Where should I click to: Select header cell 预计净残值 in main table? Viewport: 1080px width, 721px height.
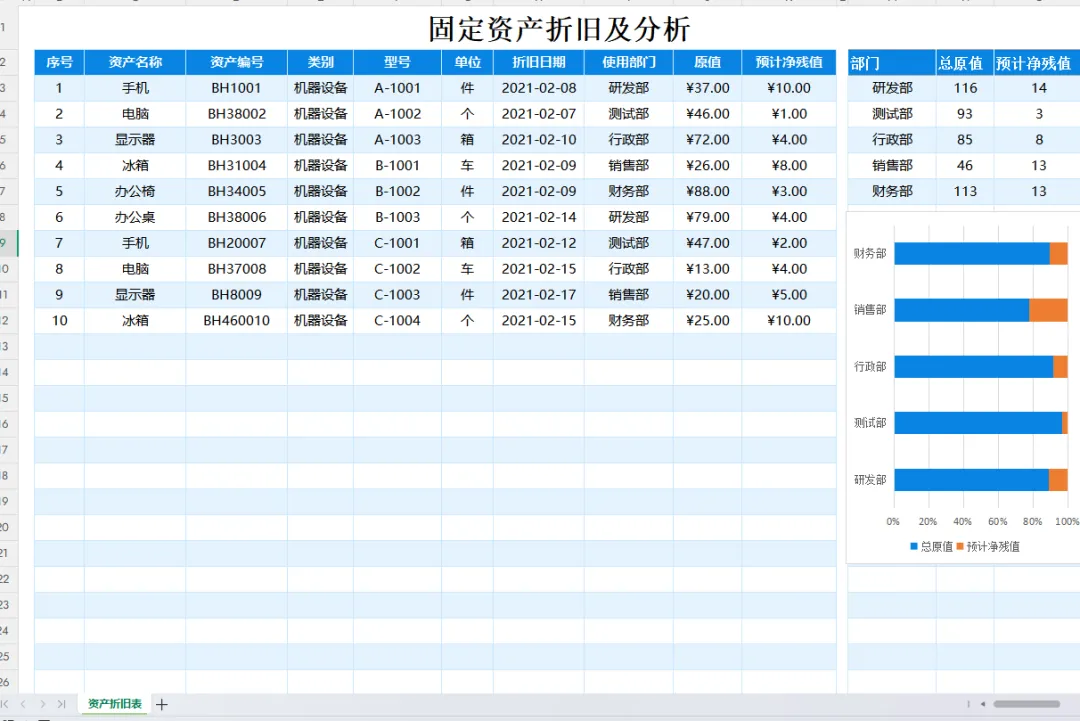click(789, 62)
